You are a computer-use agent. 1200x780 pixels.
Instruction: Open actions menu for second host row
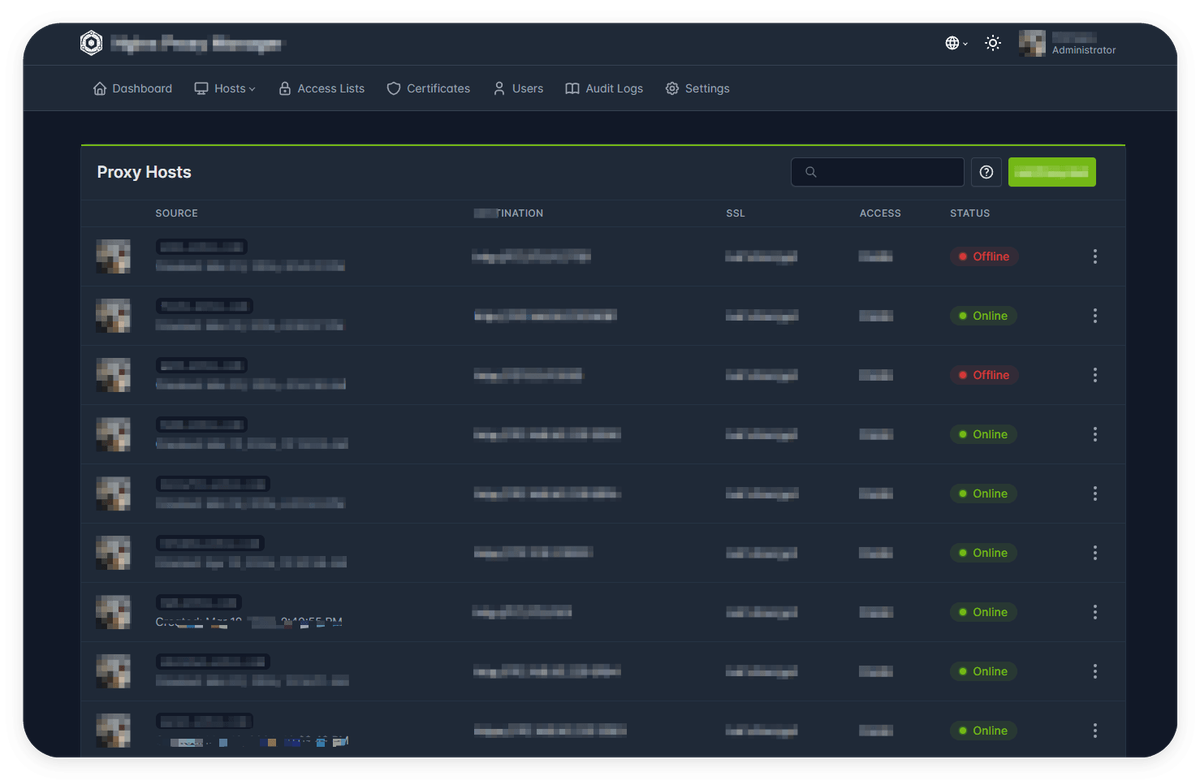pos(1095,316)
